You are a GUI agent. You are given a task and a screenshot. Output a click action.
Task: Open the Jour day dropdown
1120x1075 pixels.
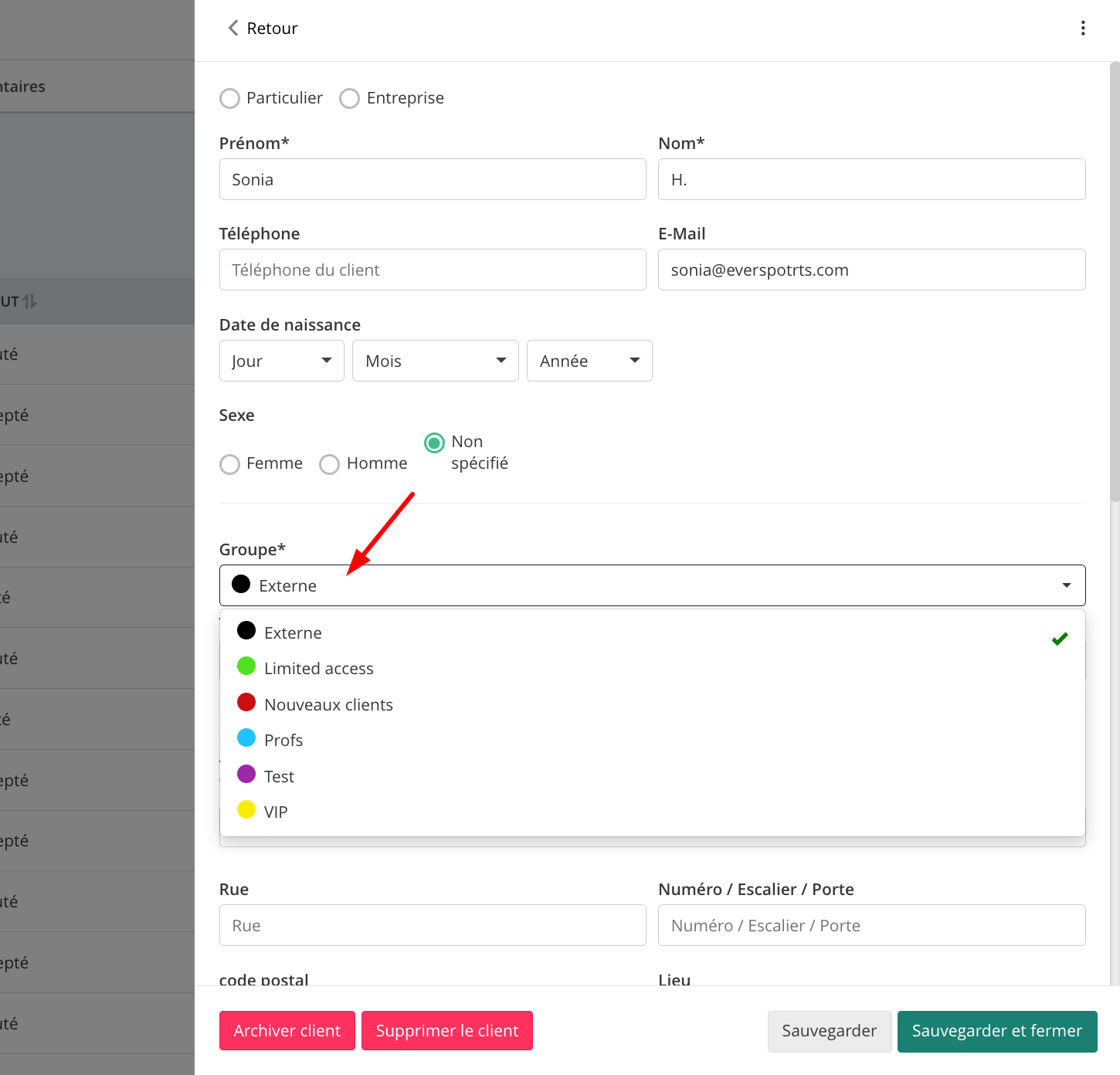[x=282, y=361]
